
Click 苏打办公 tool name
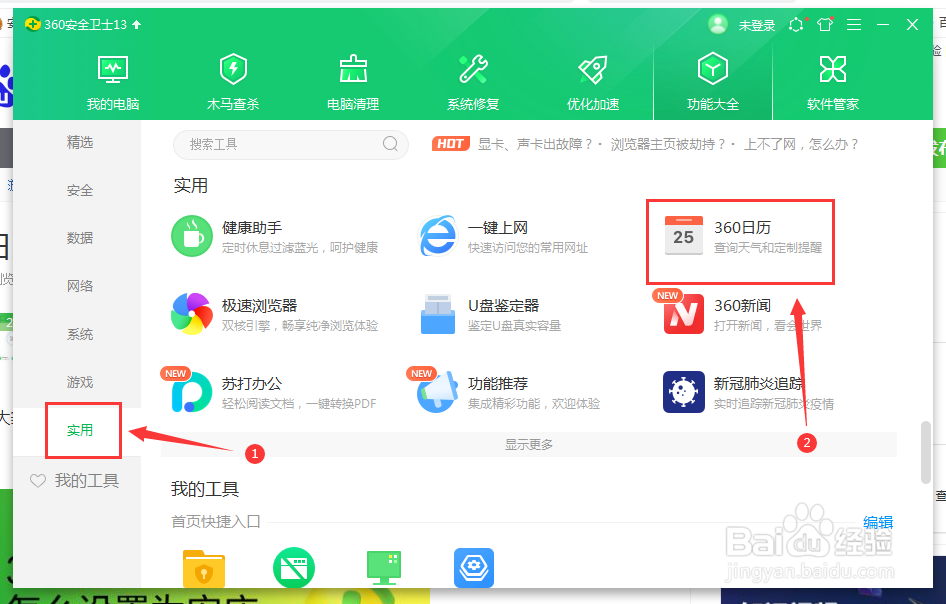pyautogui.click(x=252, y=384)
